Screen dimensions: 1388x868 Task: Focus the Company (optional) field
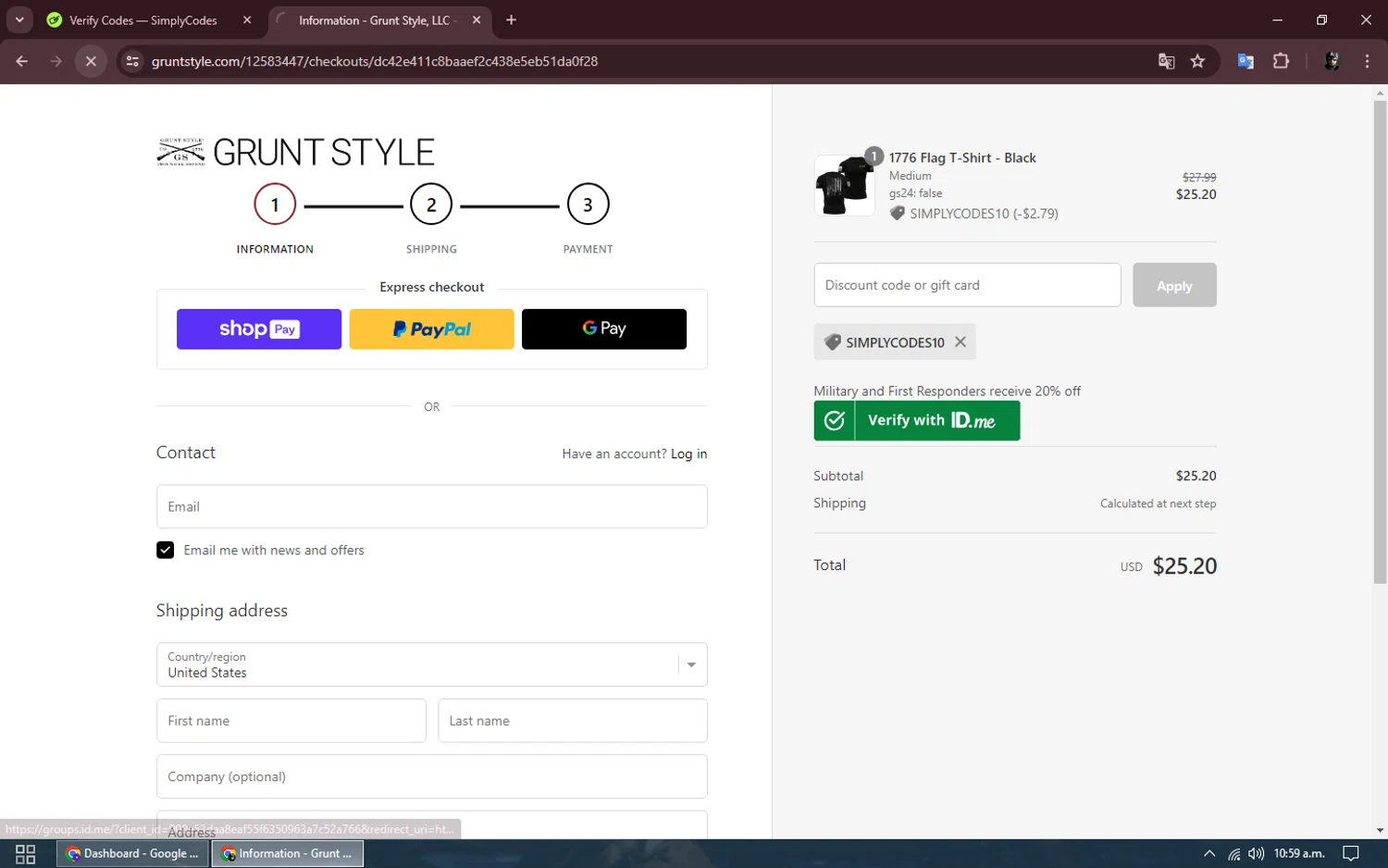tap(432, 776)
